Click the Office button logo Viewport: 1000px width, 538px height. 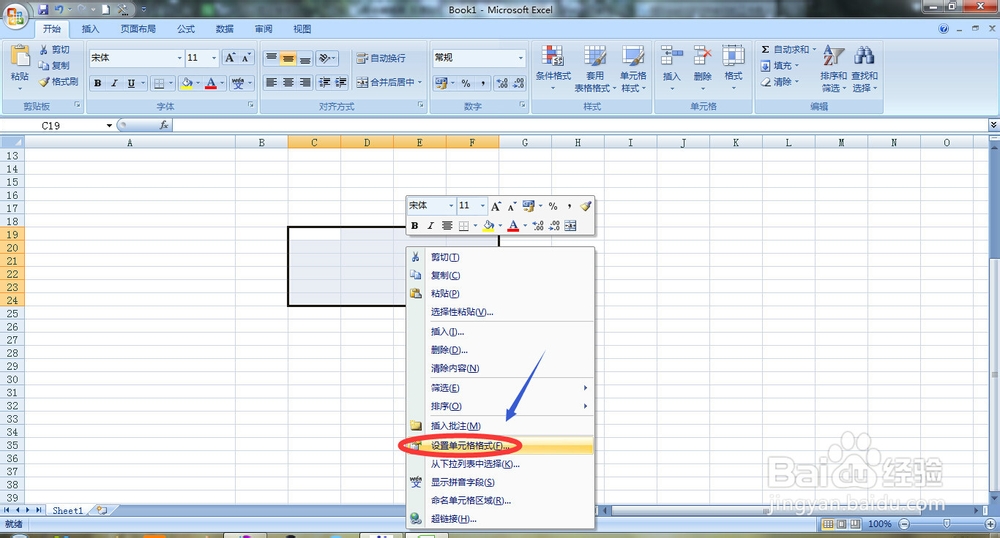click(15, 15)
